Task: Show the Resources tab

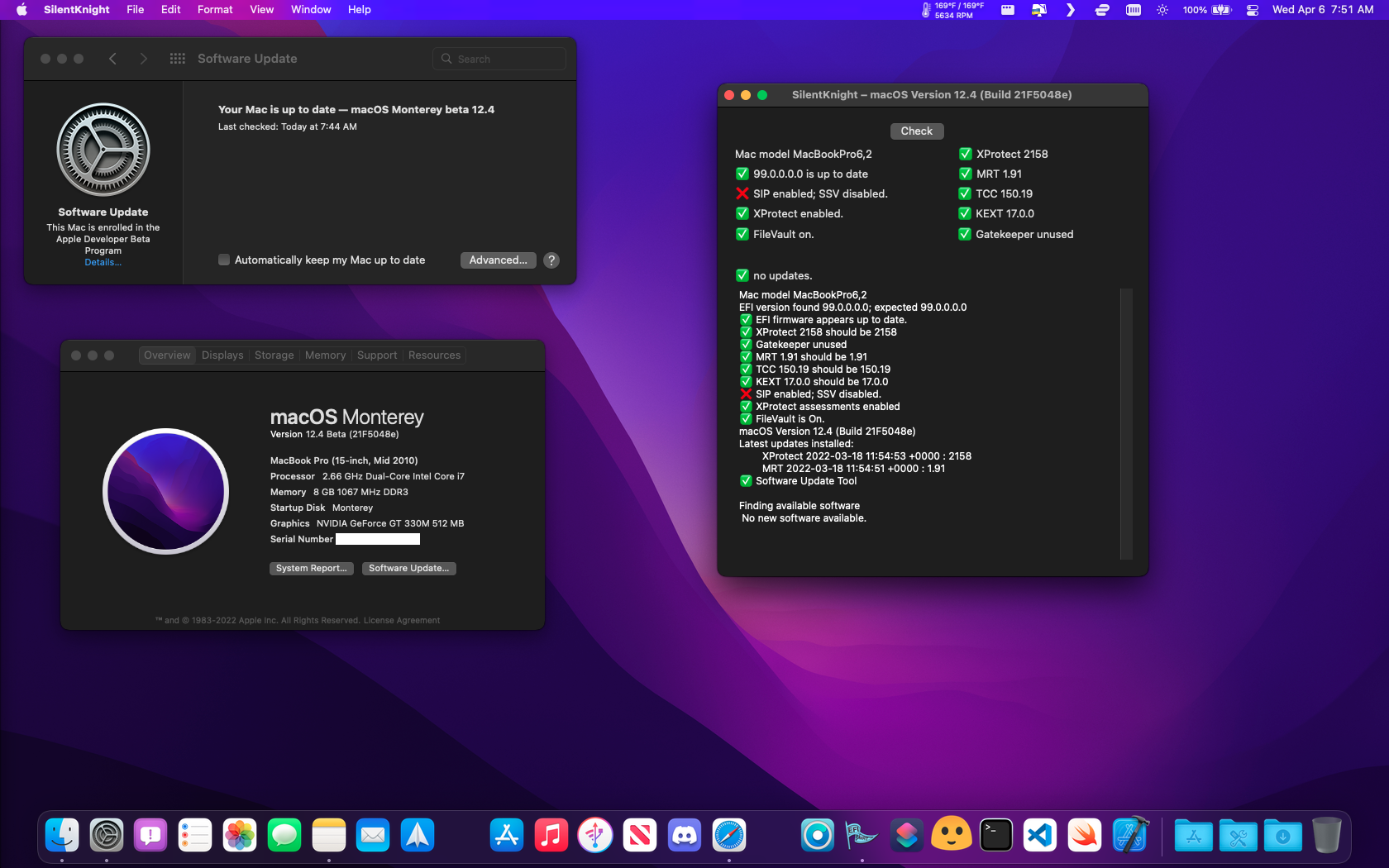Action: click(x=434, y=355)
